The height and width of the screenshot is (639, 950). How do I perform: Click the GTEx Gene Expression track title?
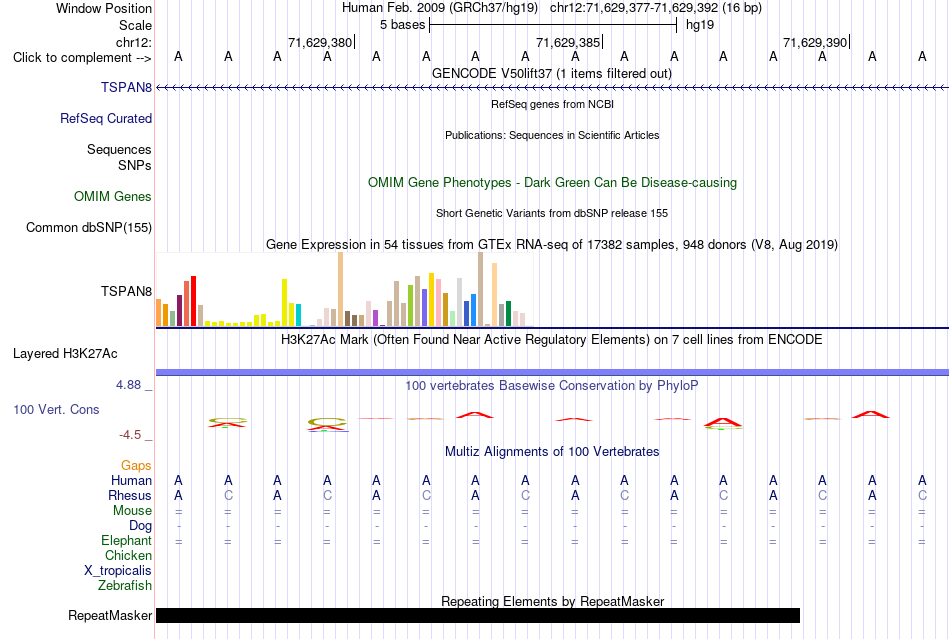pyautogui.click(x=552, y=245)
